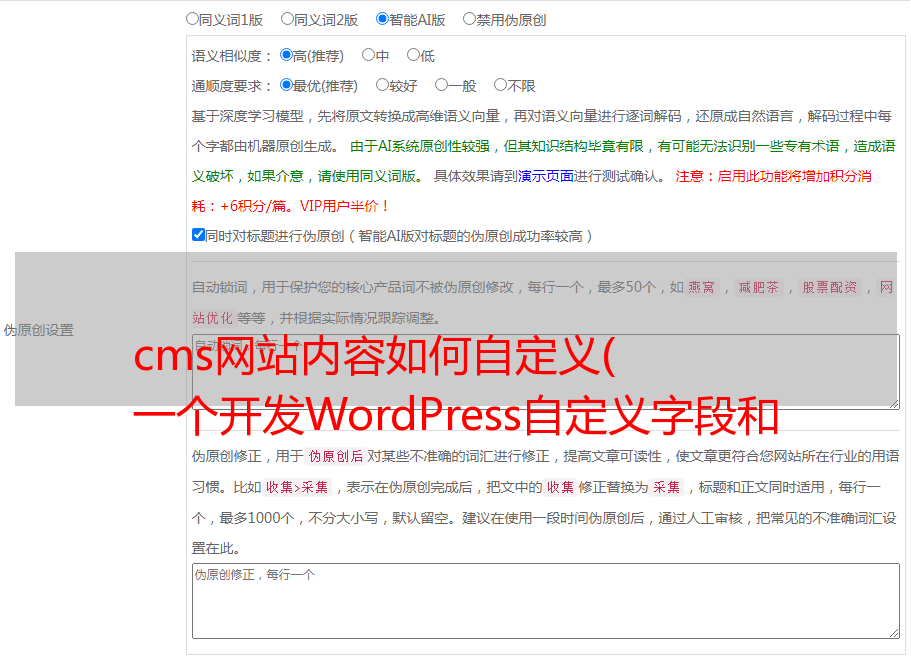This screenshot has height=658, width=911.
Task: Open the 演示页面 link
Action: click(545, 176)
